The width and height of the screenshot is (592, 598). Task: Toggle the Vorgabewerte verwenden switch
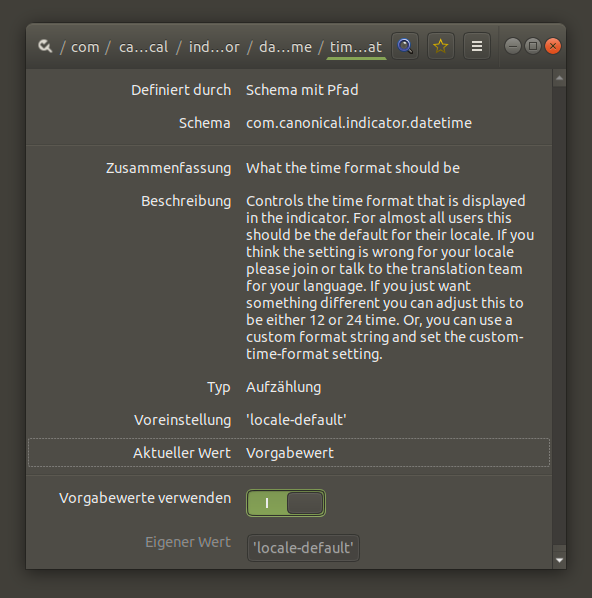click(x=286, y=503)
